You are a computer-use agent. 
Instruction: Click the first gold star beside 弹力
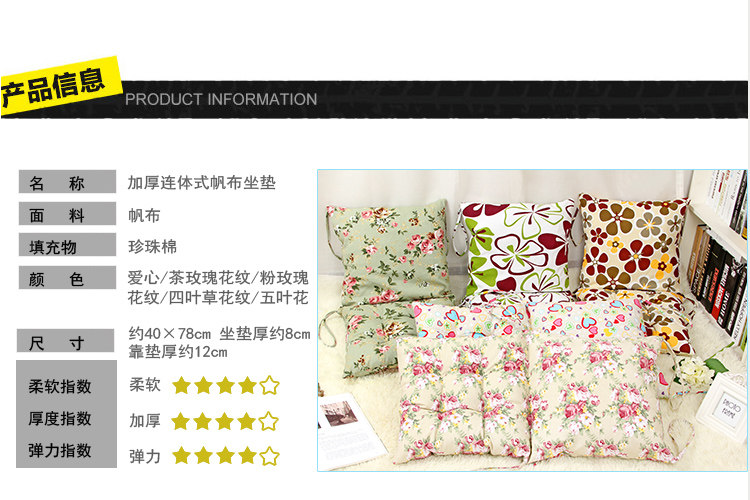pyautogui.click(x=181, y=456)
